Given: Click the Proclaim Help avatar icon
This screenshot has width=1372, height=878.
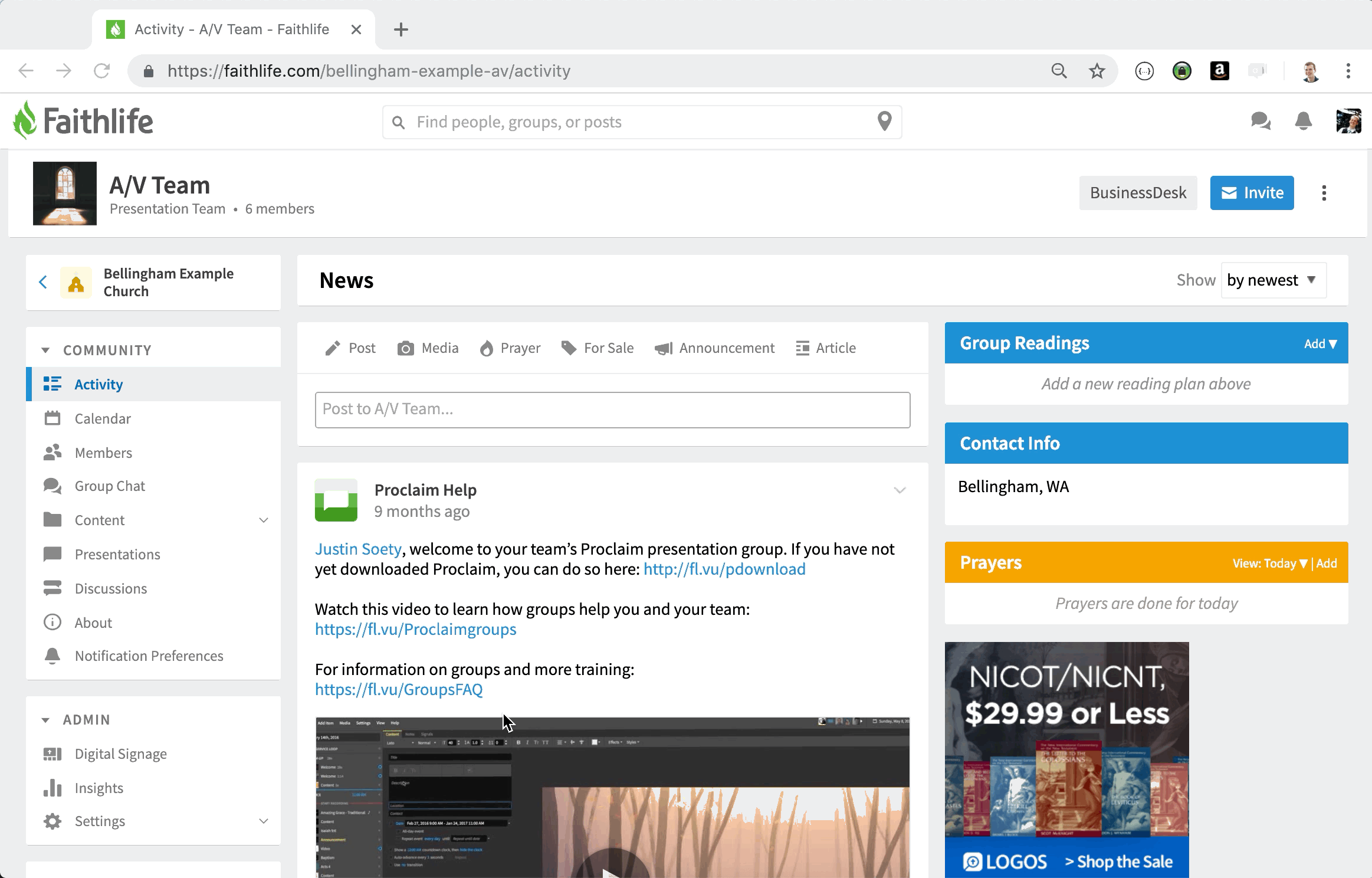Looking at the screenshot, I should [x=336, y=500].
